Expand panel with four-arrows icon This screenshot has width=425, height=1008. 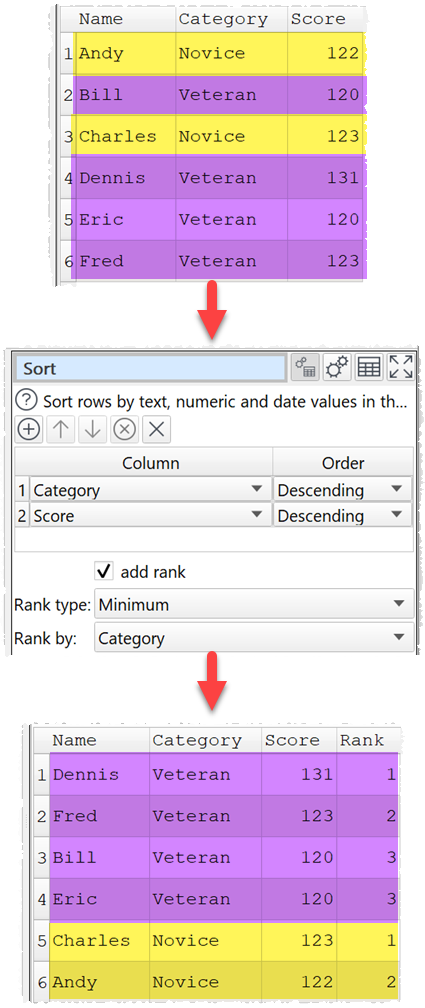click(401, 368)
